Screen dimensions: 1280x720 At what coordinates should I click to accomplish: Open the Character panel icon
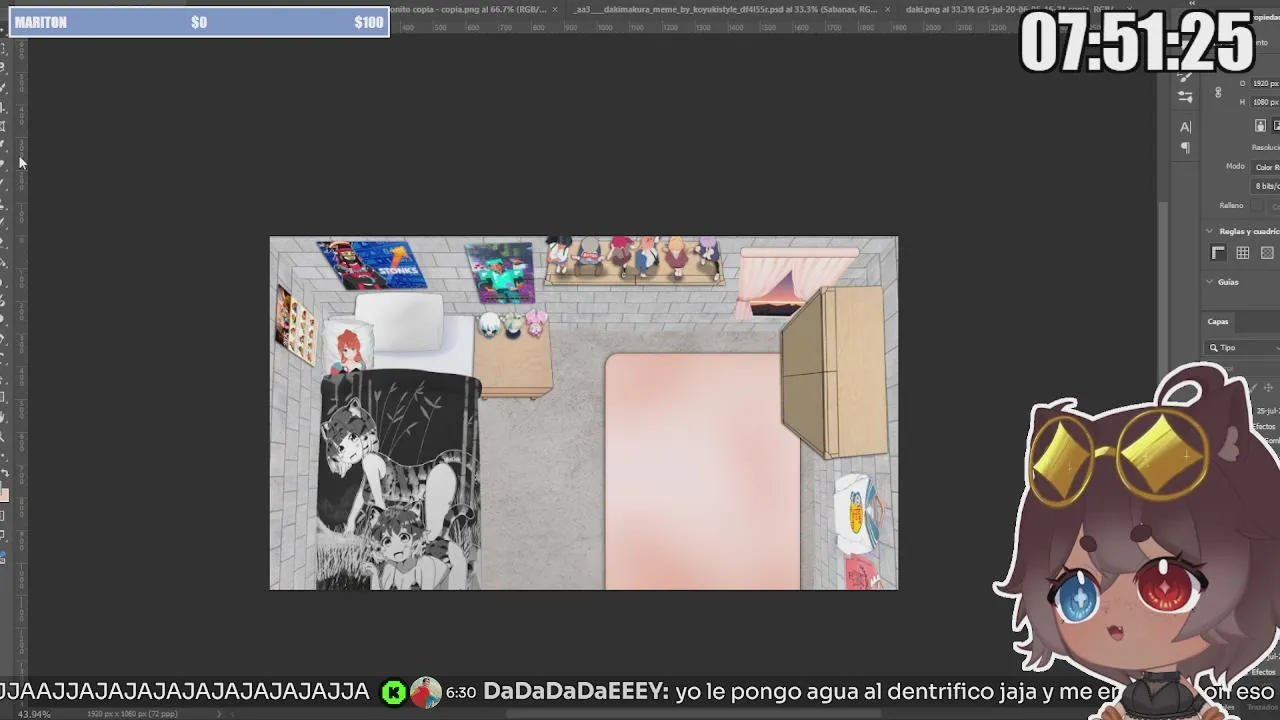[1185, 127]
